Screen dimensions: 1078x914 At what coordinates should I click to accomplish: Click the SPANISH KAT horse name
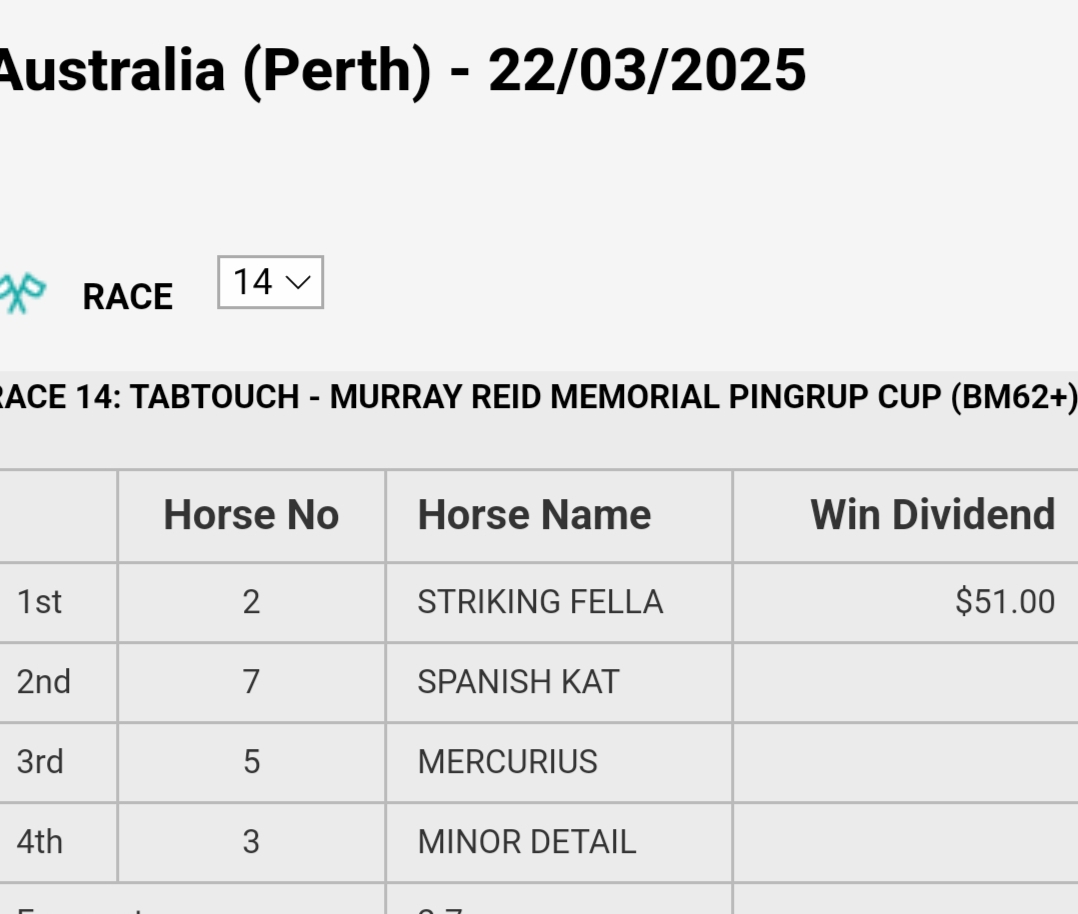(x=518, y=682)
